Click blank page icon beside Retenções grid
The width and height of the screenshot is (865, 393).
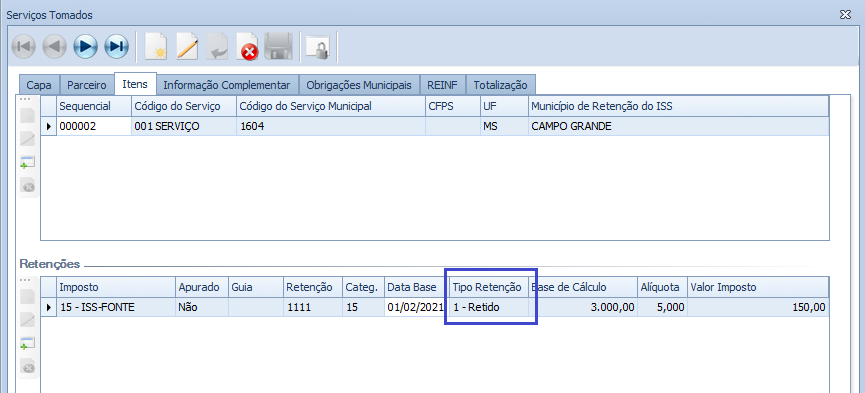(x=28, y=296)
